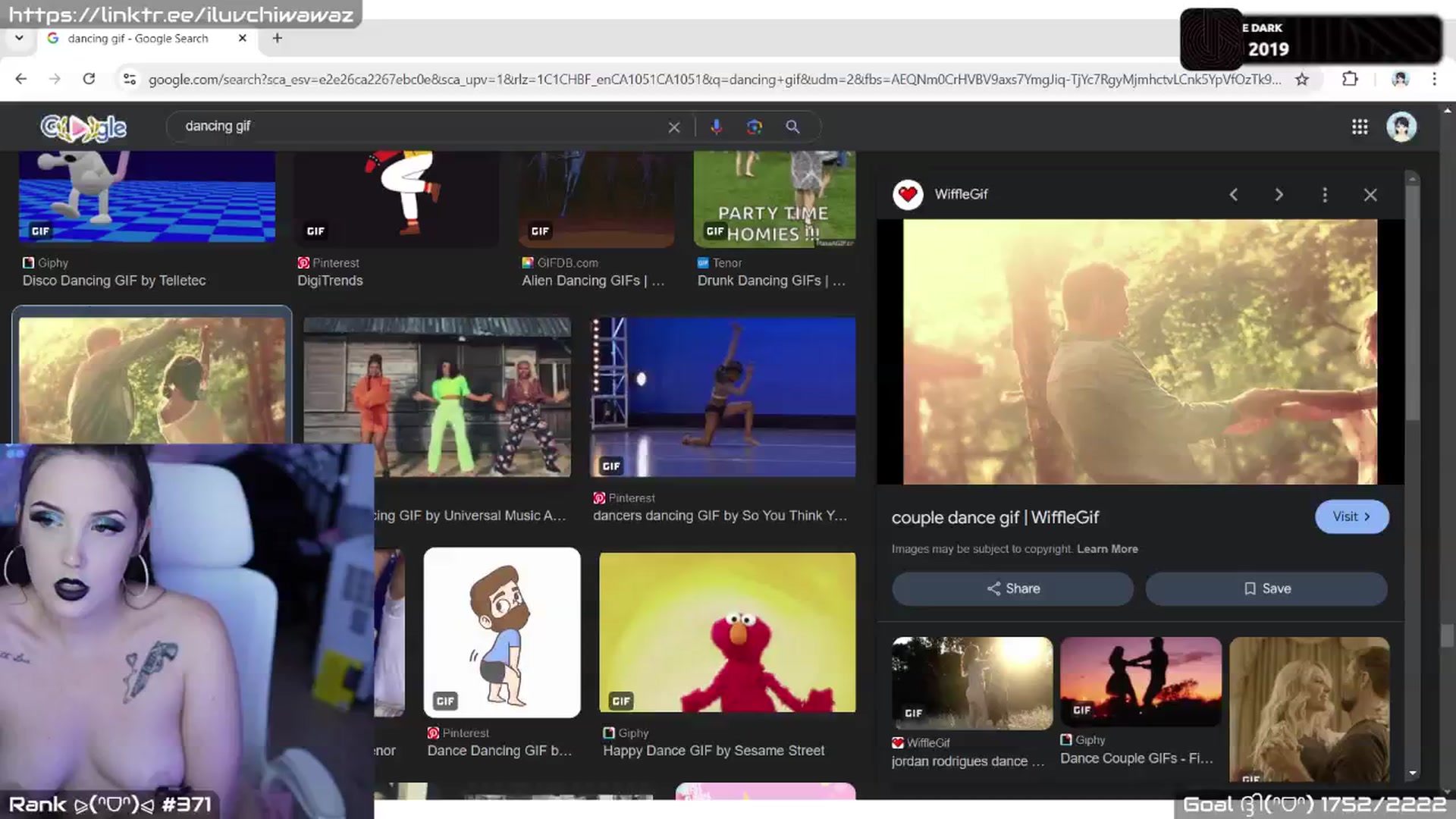This screenshot has width=1456, height=819.
Task: Open a new browser tab
Action: [278, 38]
